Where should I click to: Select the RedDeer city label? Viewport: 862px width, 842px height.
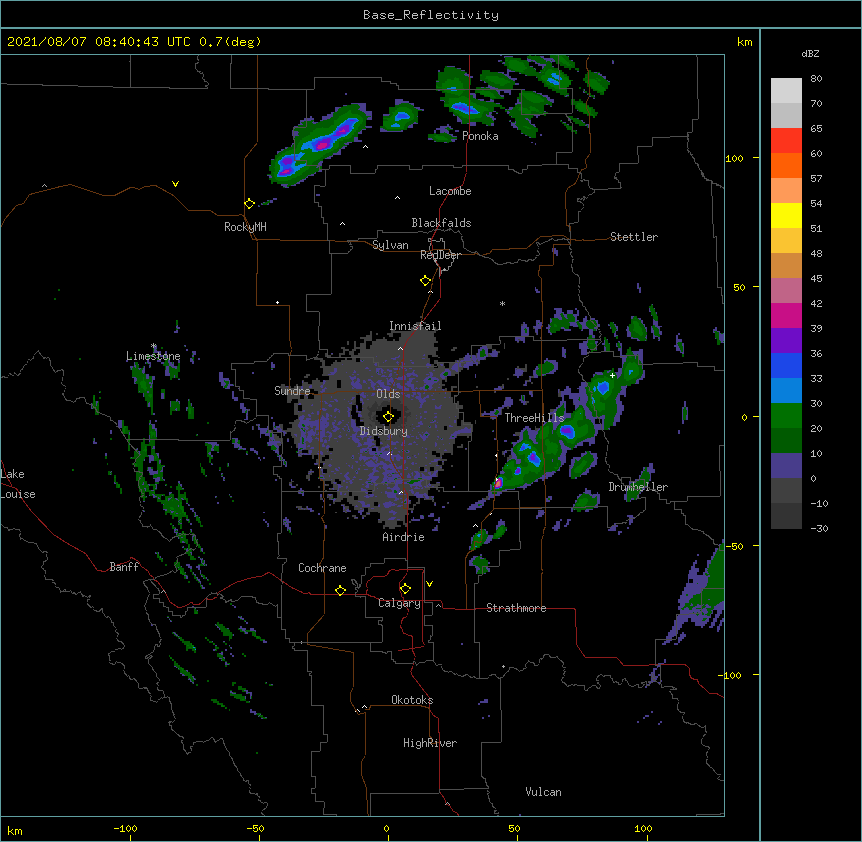(x=440, y=255)
